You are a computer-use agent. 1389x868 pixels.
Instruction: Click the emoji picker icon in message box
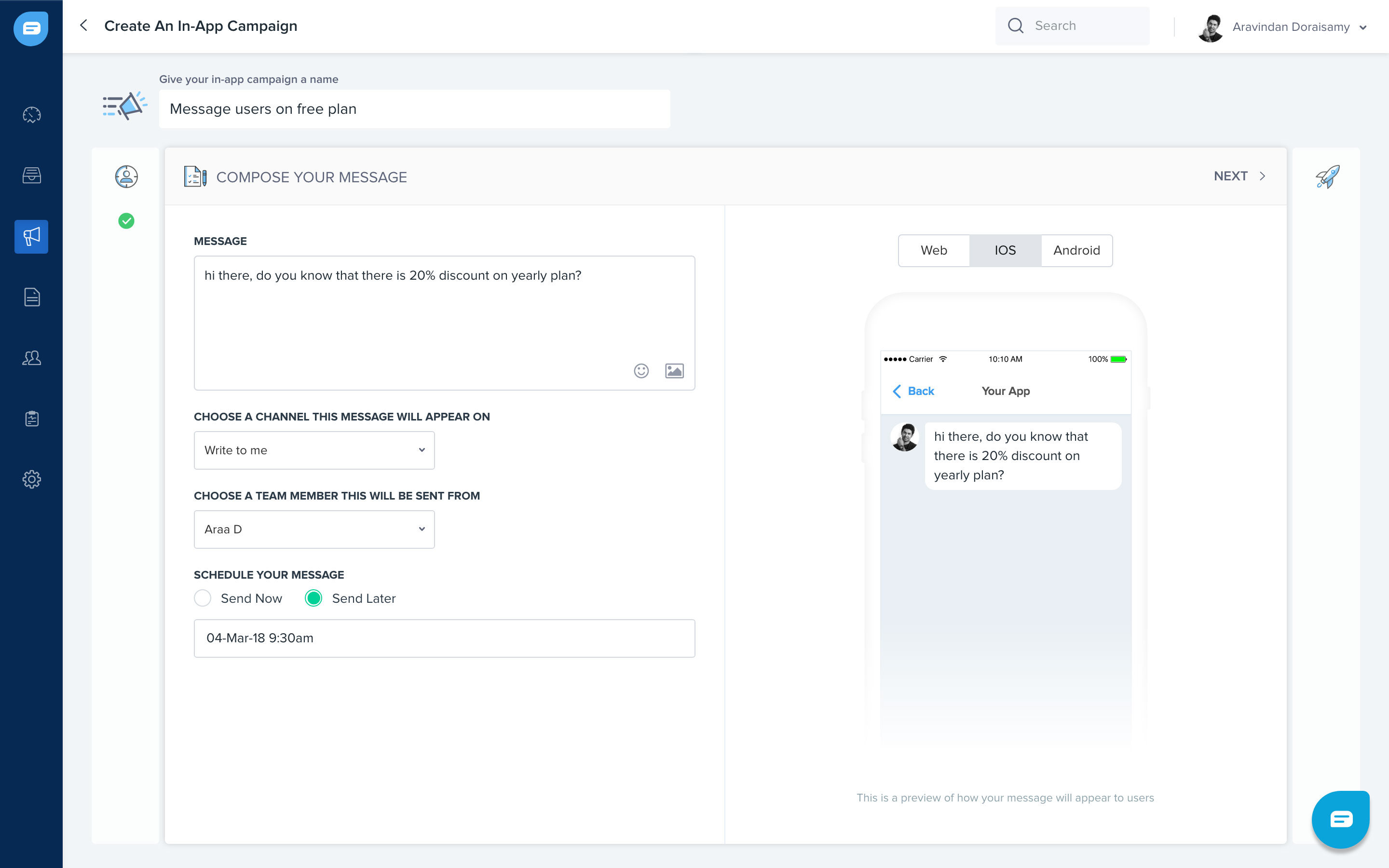[641, 371]
